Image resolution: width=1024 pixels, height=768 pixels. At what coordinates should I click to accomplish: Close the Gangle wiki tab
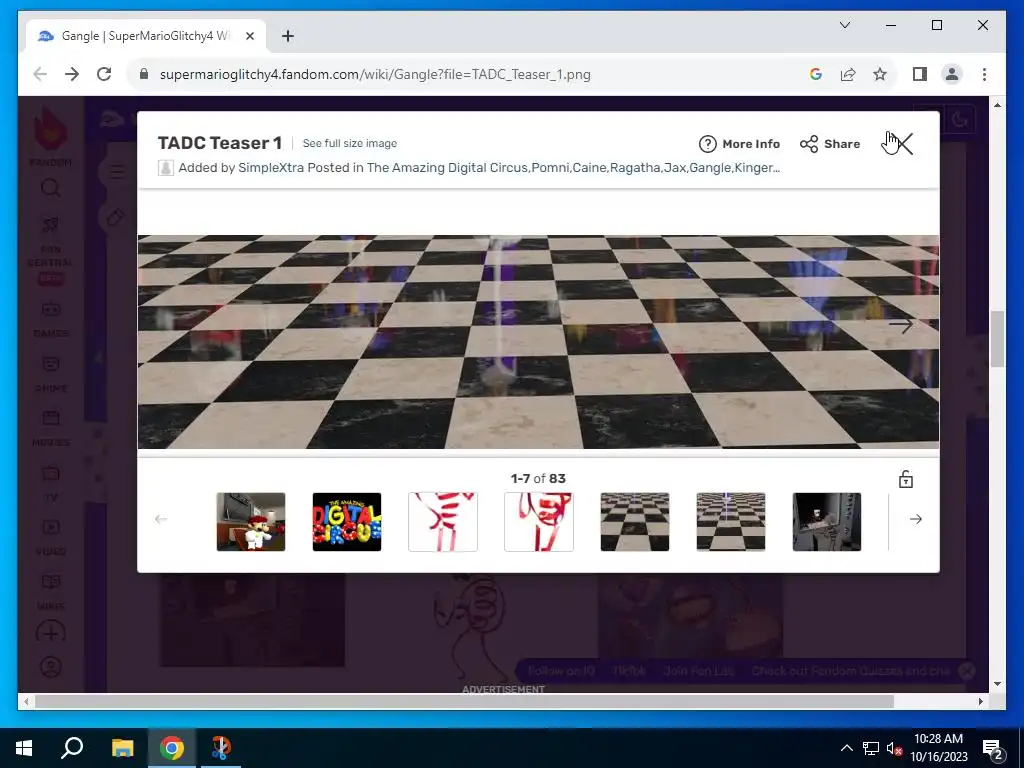pyautogui.click(x=249, y=36)
